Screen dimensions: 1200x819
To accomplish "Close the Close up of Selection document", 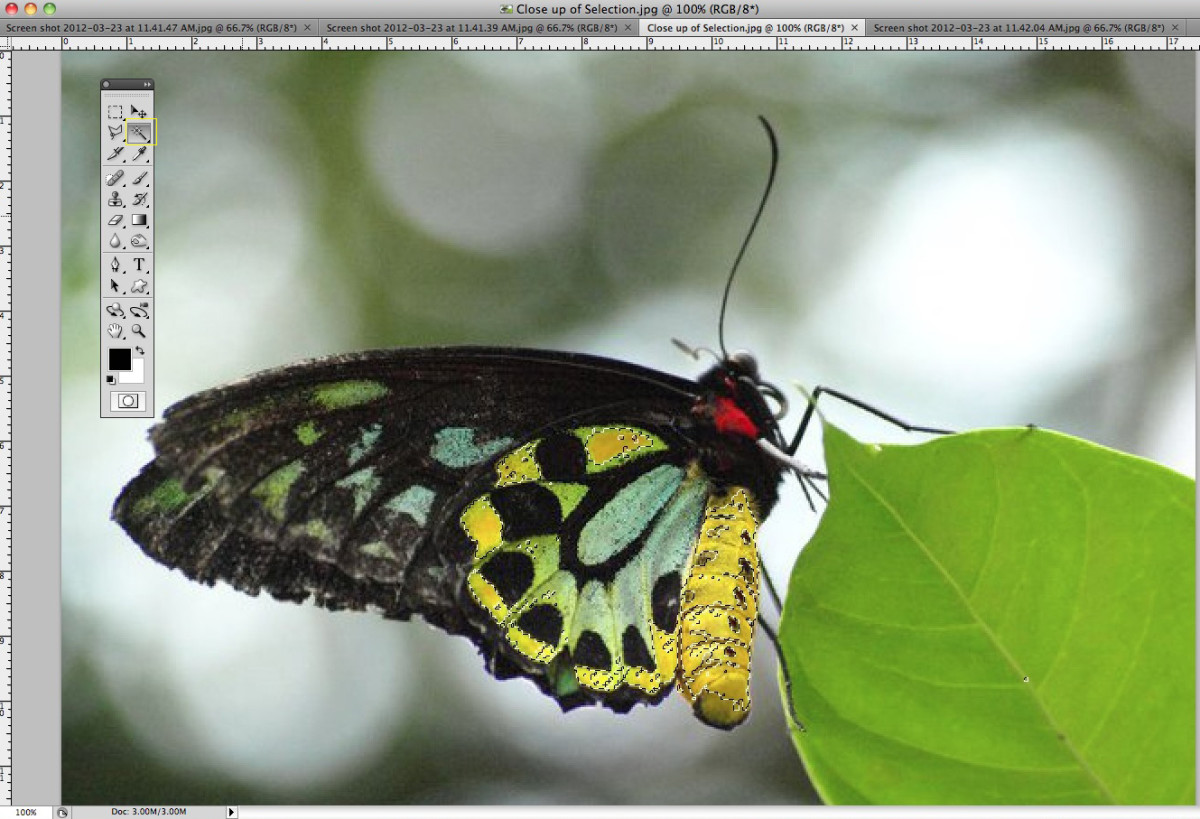I will coord(855,28).
